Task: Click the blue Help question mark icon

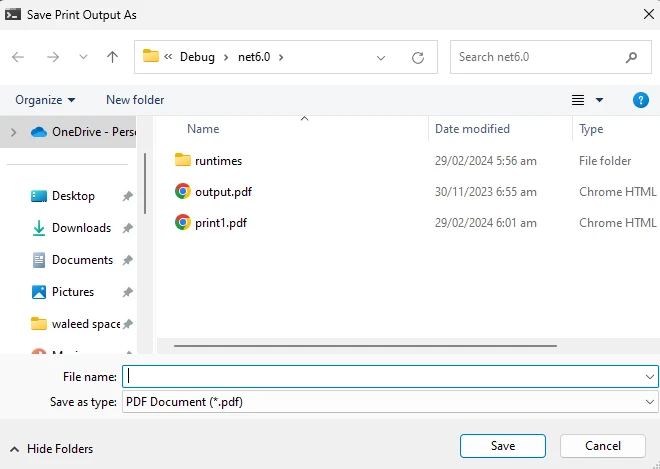Action: [x=641, y=100]
